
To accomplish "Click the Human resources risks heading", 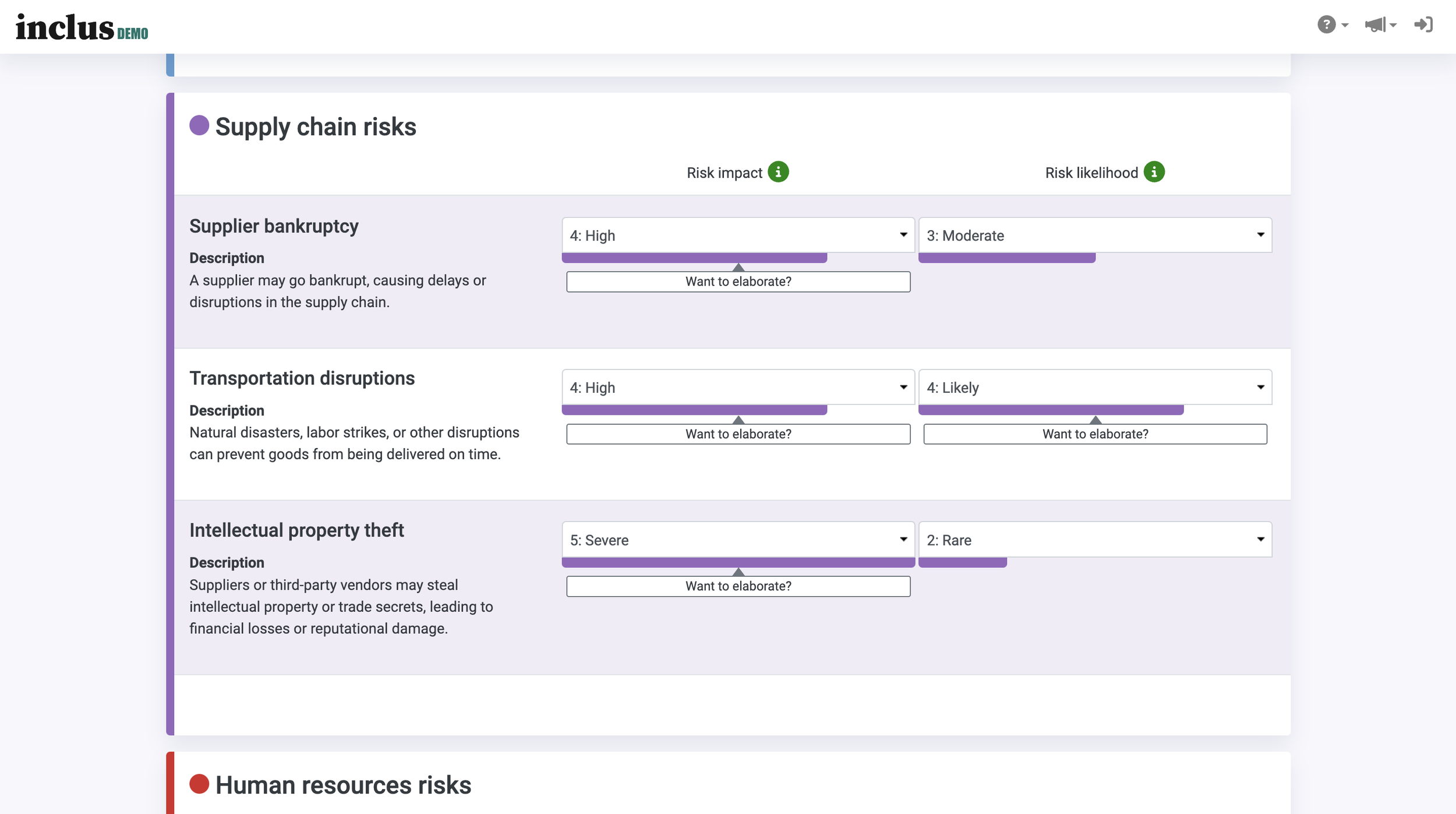I will pos(343,785).
